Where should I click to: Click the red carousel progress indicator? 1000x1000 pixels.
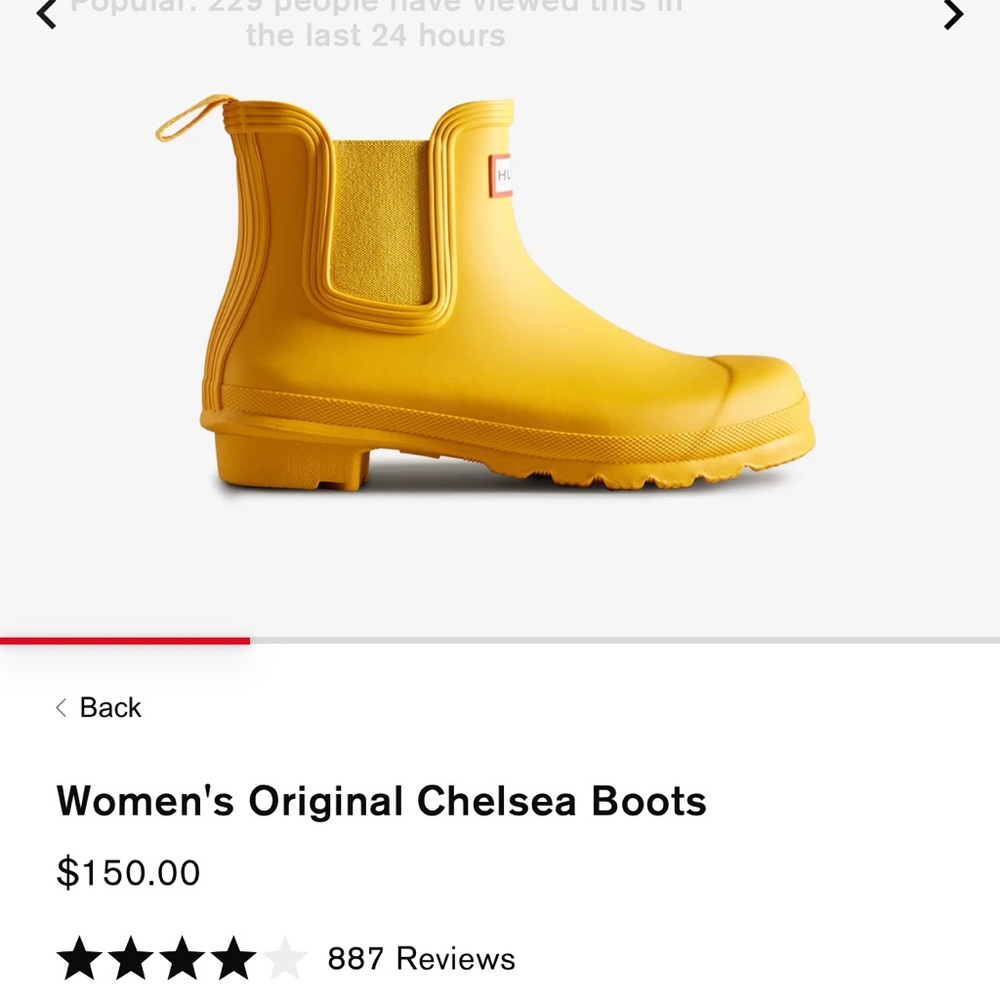point(125,640)
